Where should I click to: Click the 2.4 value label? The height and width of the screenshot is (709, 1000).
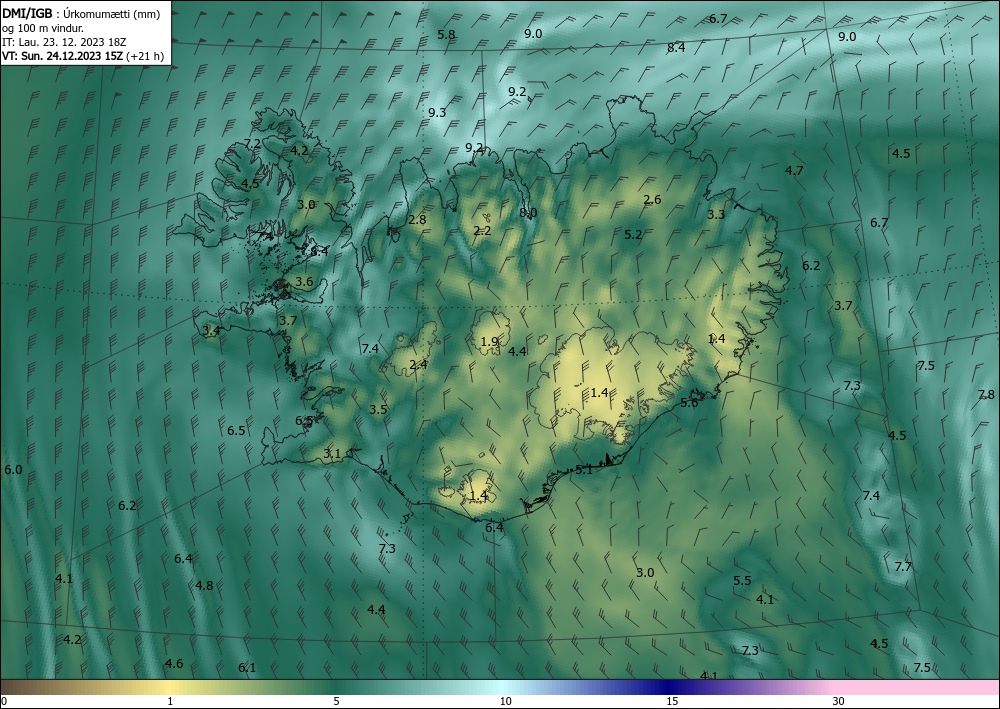[x=418, y=365]
